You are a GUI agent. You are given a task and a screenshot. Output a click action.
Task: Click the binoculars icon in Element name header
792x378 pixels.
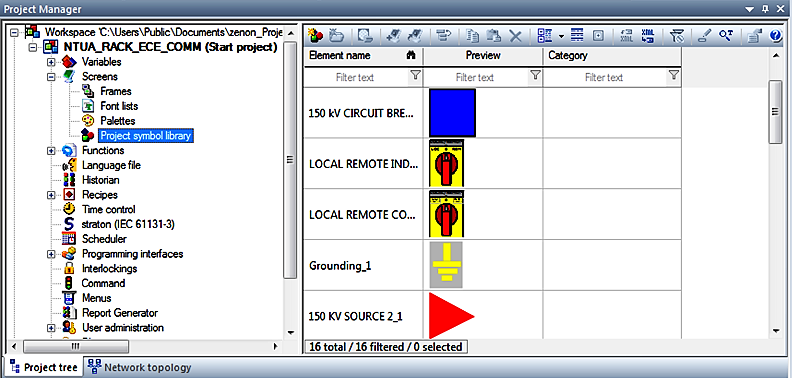(411, 56)
